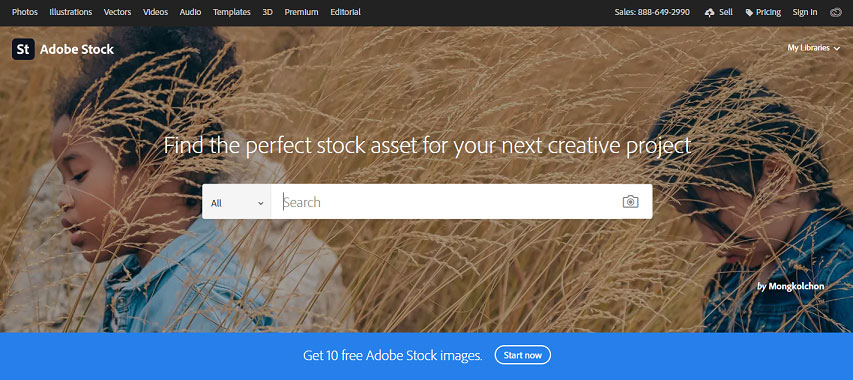
Task: Open the Vectors menu item
Action: [118, 12]
